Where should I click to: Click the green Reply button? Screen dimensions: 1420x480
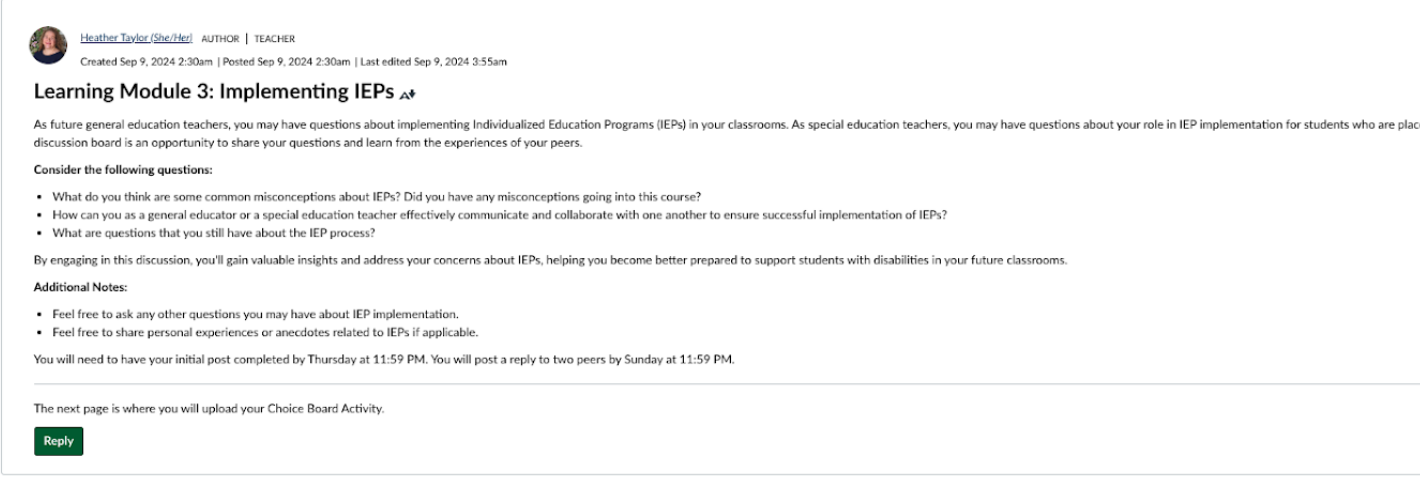pos(58,441)
